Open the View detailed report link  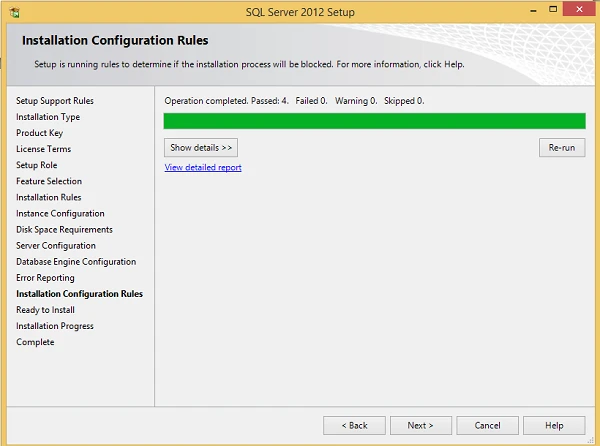click(203, 168)
